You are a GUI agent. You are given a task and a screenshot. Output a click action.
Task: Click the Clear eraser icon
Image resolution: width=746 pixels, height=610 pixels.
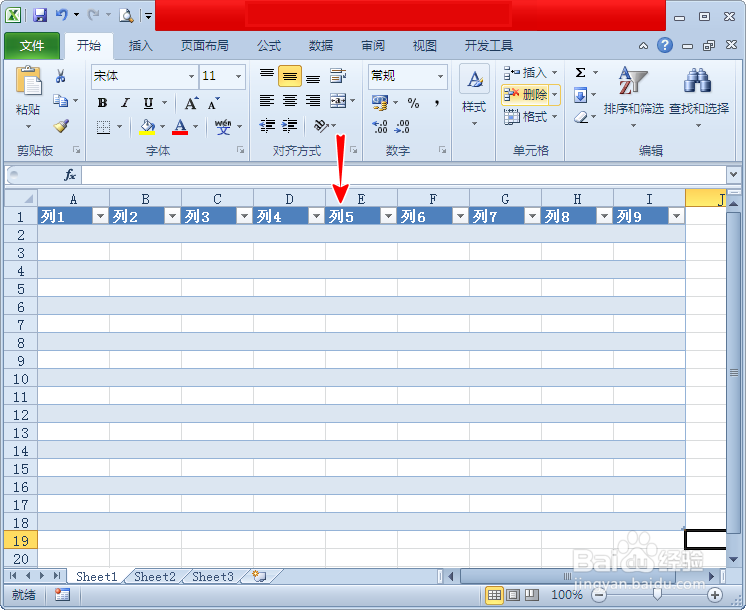581,117
